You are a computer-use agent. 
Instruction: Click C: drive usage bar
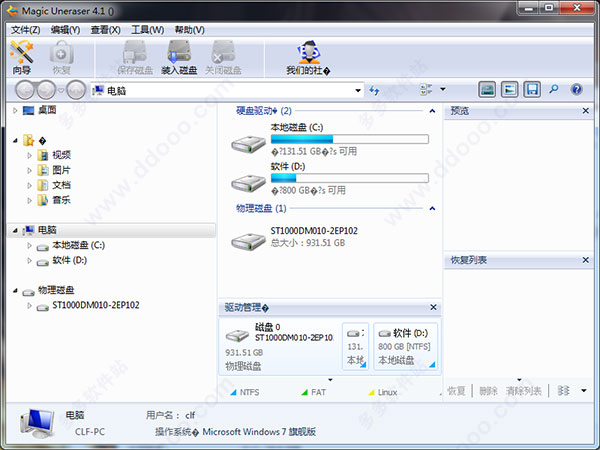[x=350, y=139]
